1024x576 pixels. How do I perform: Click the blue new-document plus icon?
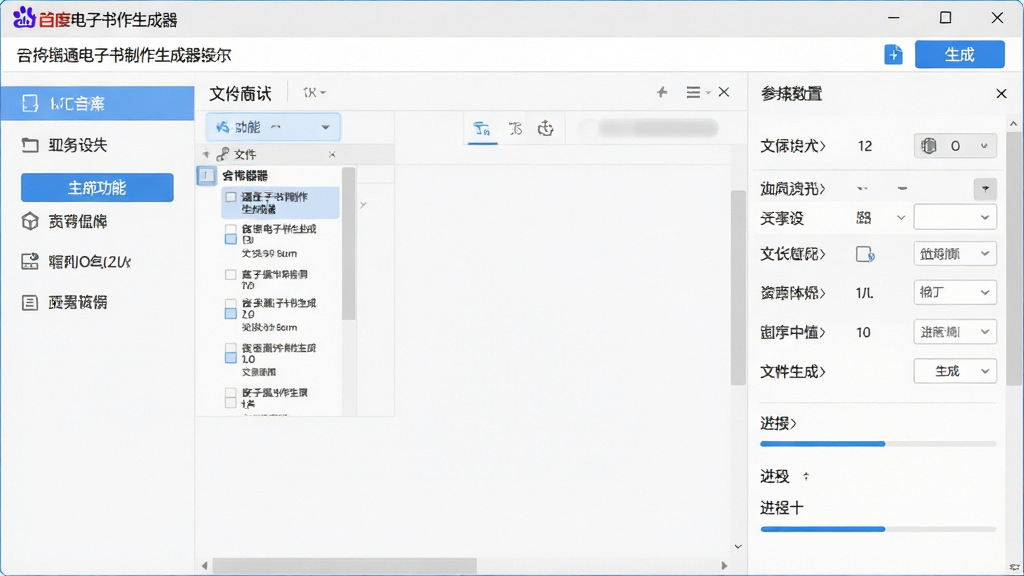[893, 54]
